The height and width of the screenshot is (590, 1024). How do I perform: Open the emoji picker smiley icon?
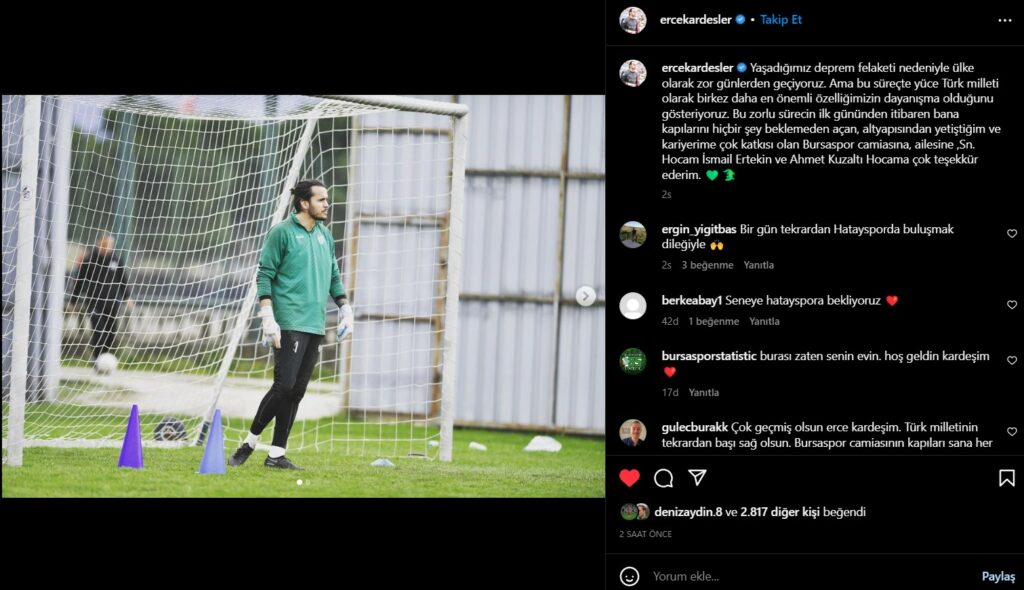click(x=630, y=576)
